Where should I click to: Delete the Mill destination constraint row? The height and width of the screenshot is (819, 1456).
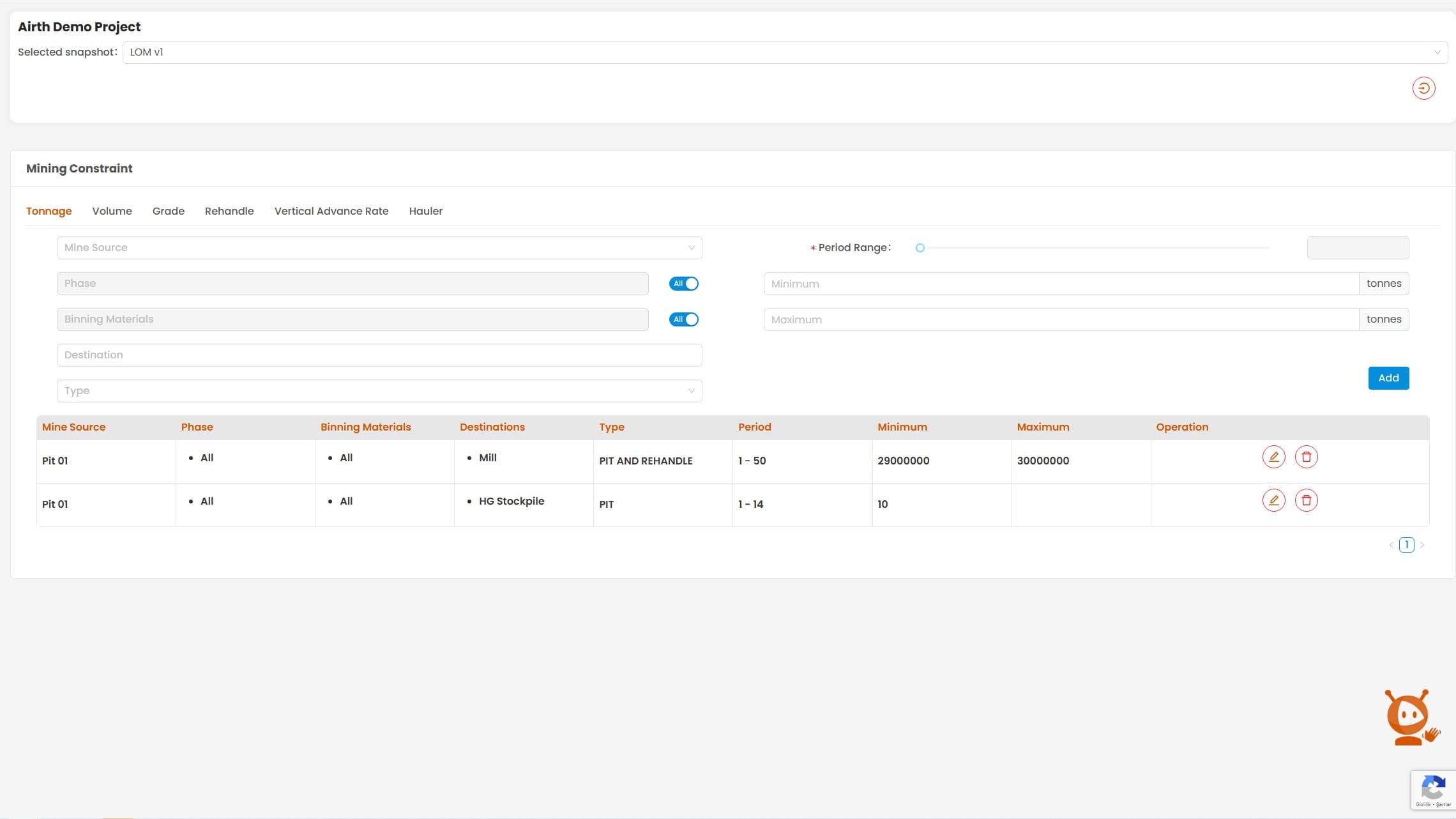pos(1306,457)
